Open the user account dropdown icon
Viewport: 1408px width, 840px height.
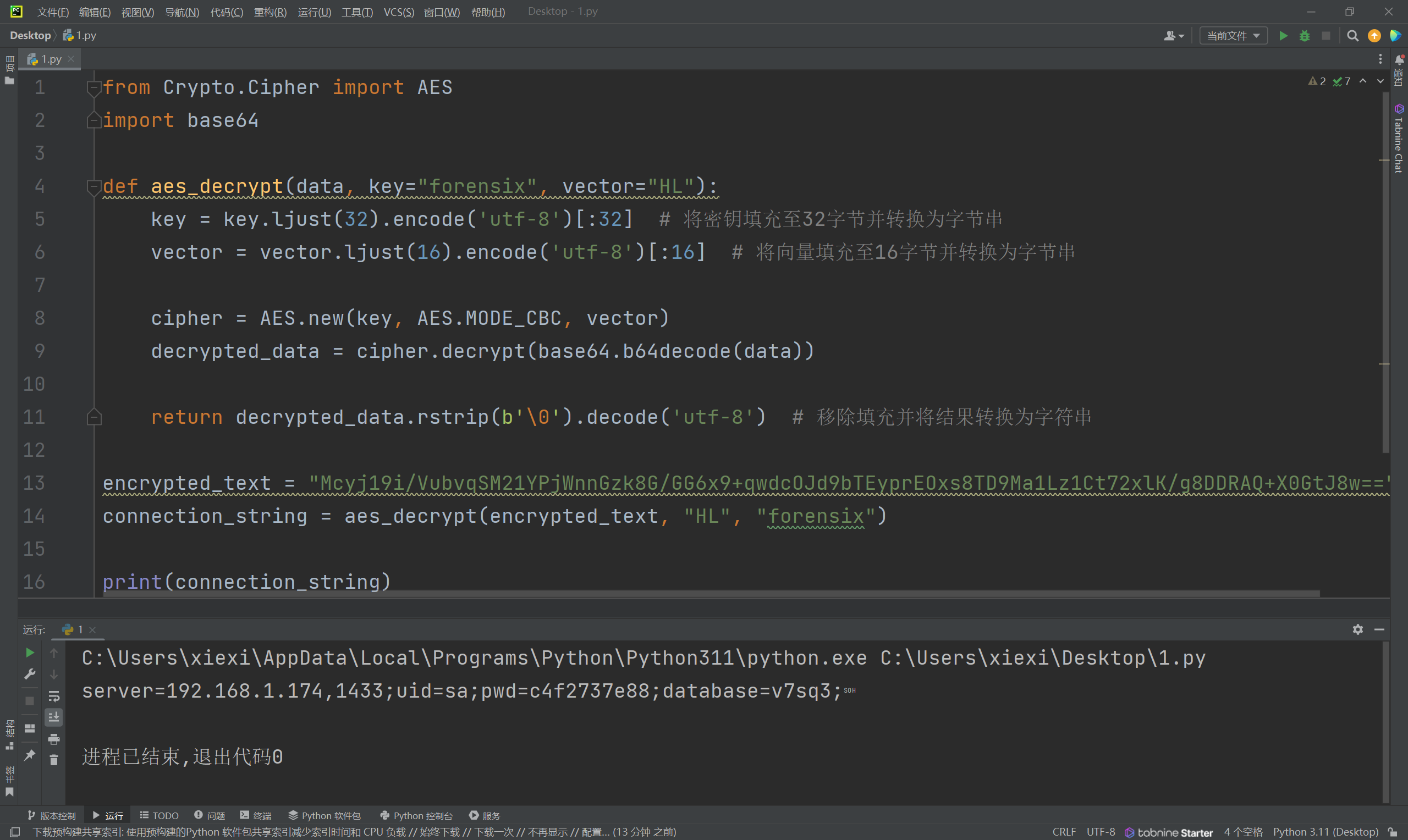click(x=1174, y=36)
